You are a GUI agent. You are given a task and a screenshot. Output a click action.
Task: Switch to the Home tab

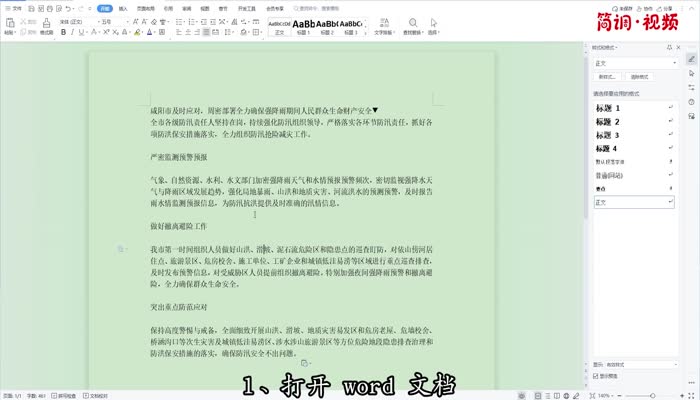(104, 8)
